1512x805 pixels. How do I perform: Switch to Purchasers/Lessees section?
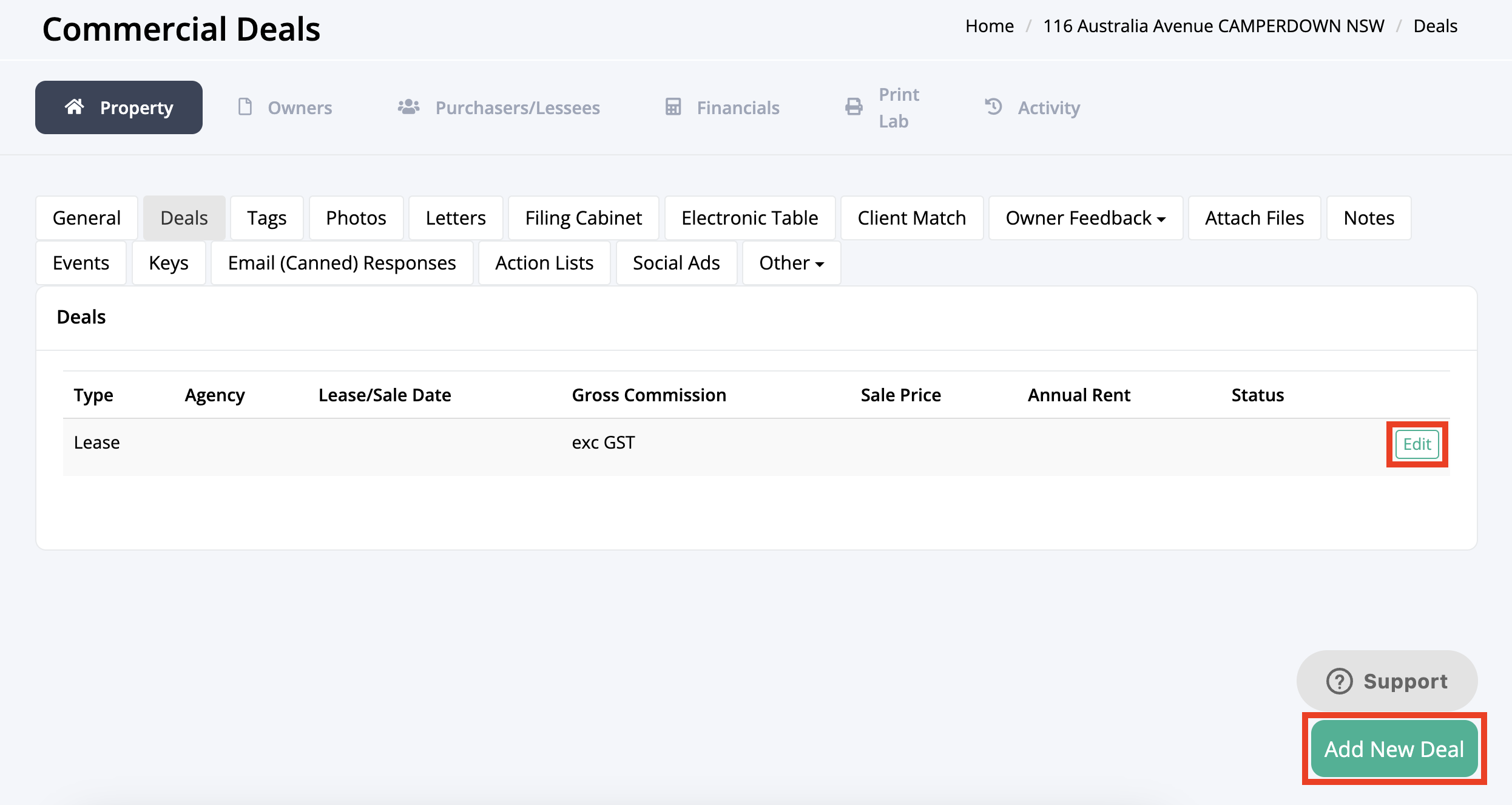(x=498, y=107)
